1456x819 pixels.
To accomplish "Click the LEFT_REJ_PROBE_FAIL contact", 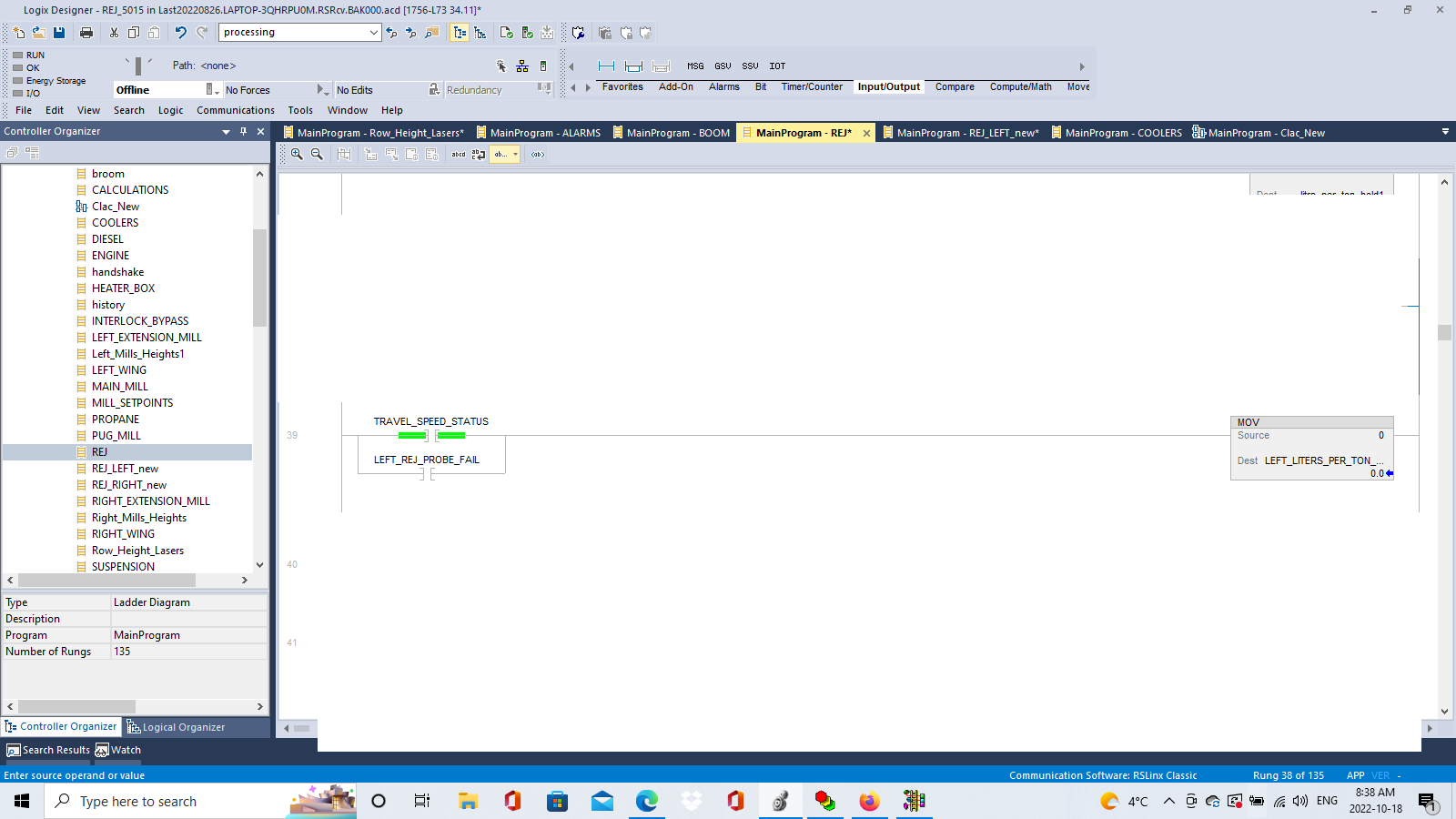I will (427, 474).
